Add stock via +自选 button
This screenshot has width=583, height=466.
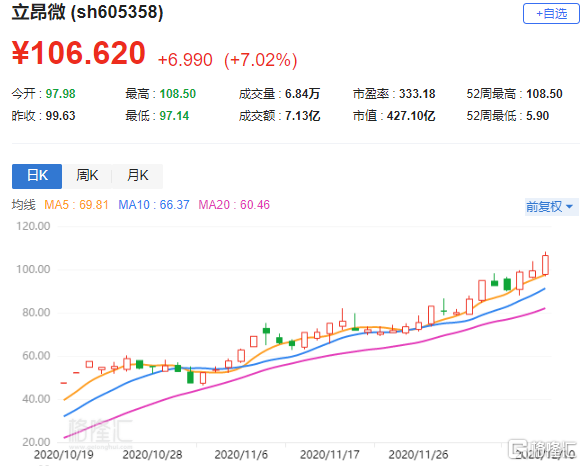click(551, 14)
